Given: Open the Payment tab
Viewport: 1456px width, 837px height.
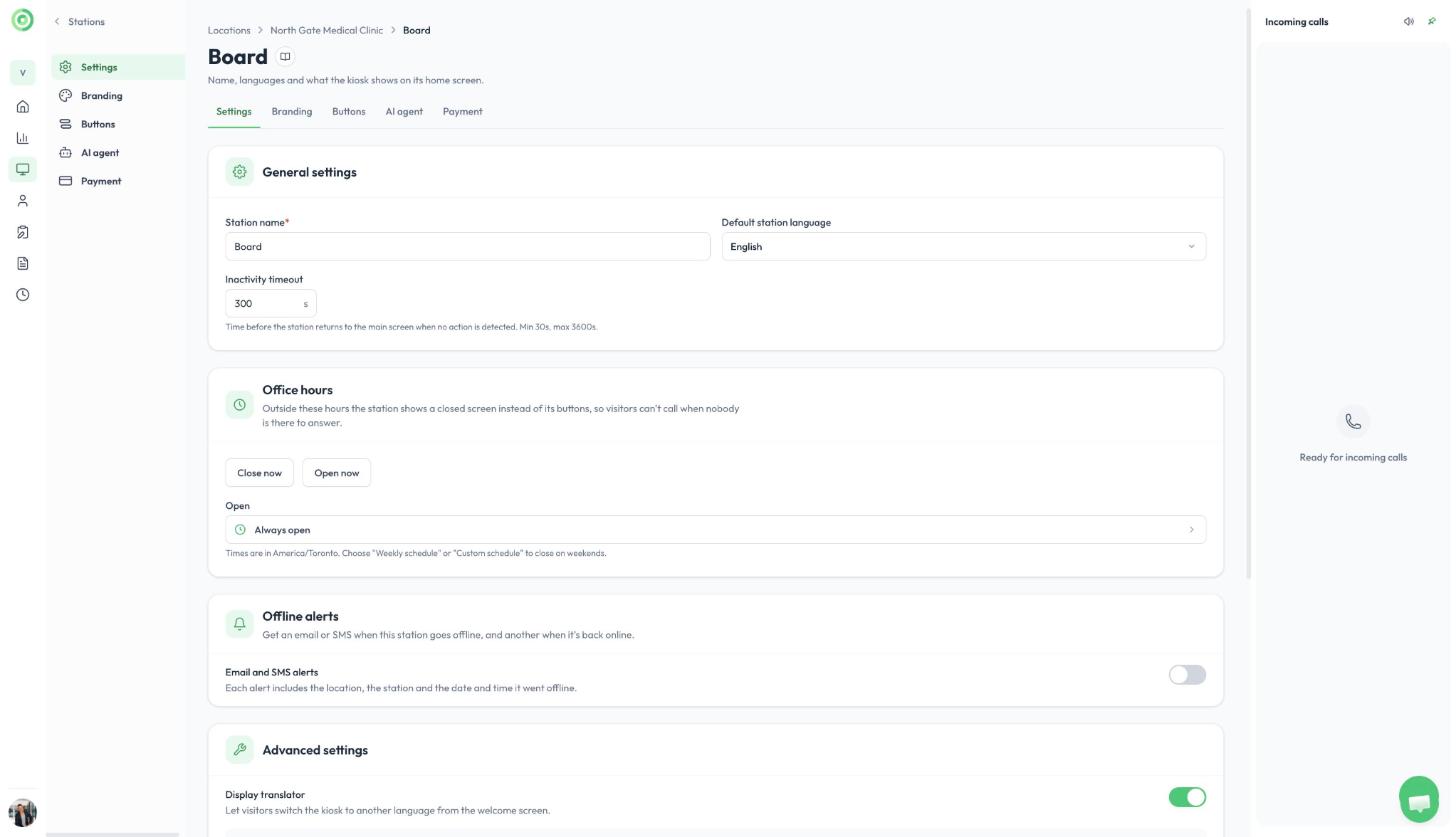Looking at the screenshot, I should tap(463, 112).
